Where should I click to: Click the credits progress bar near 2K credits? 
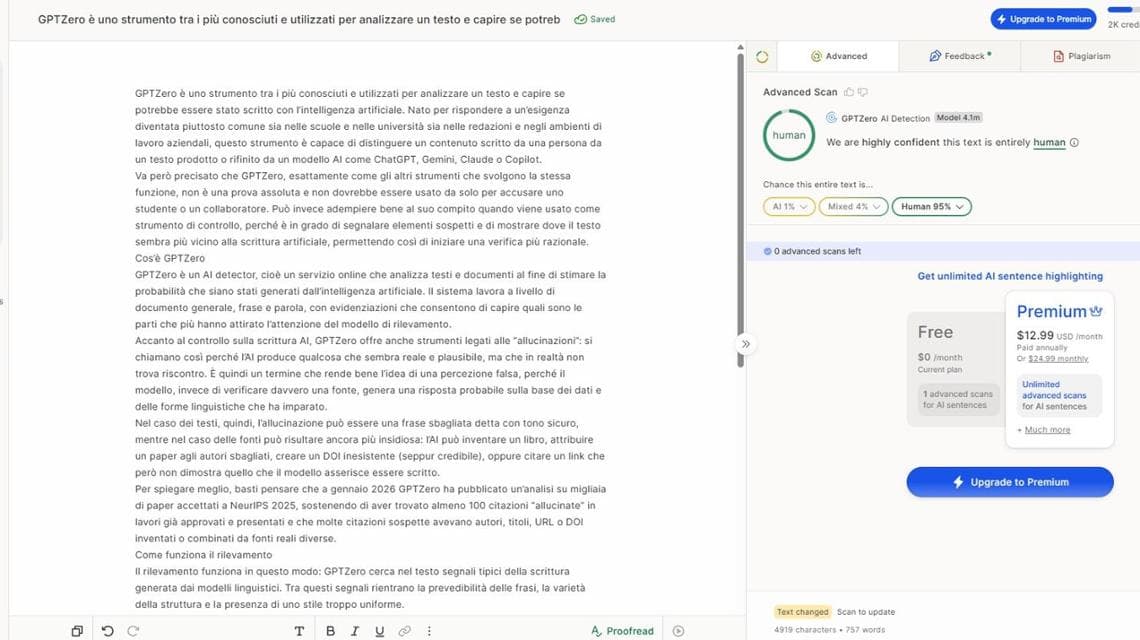click(1123, 9)
